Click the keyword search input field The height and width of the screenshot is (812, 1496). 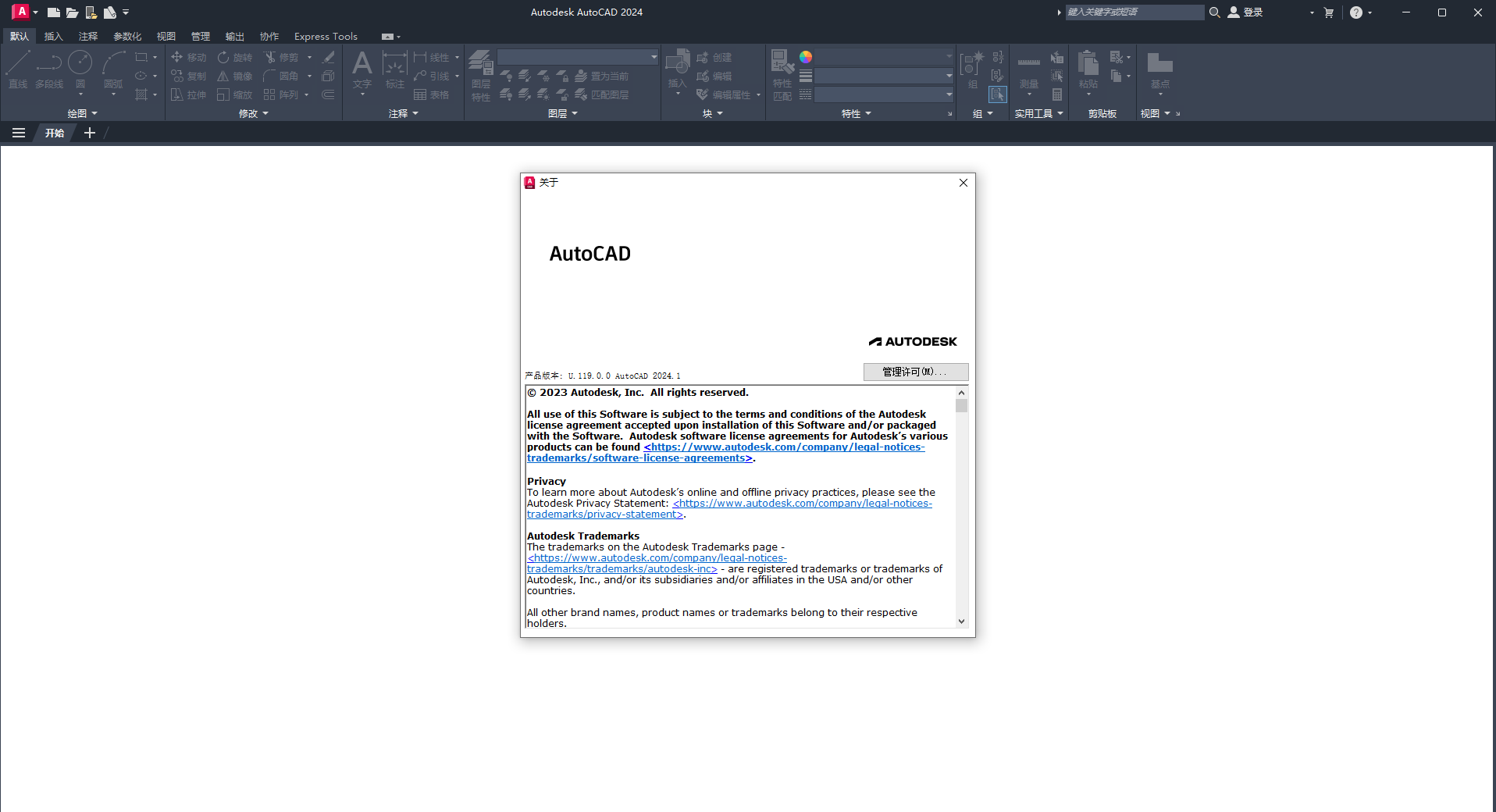tap(1134, 12)
